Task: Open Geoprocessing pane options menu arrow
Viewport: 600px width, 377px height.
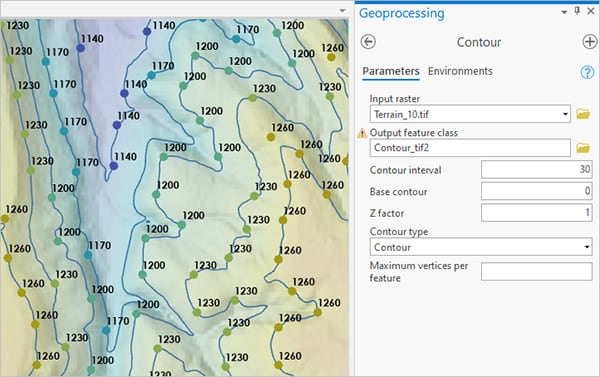Action: click(564, 12)
